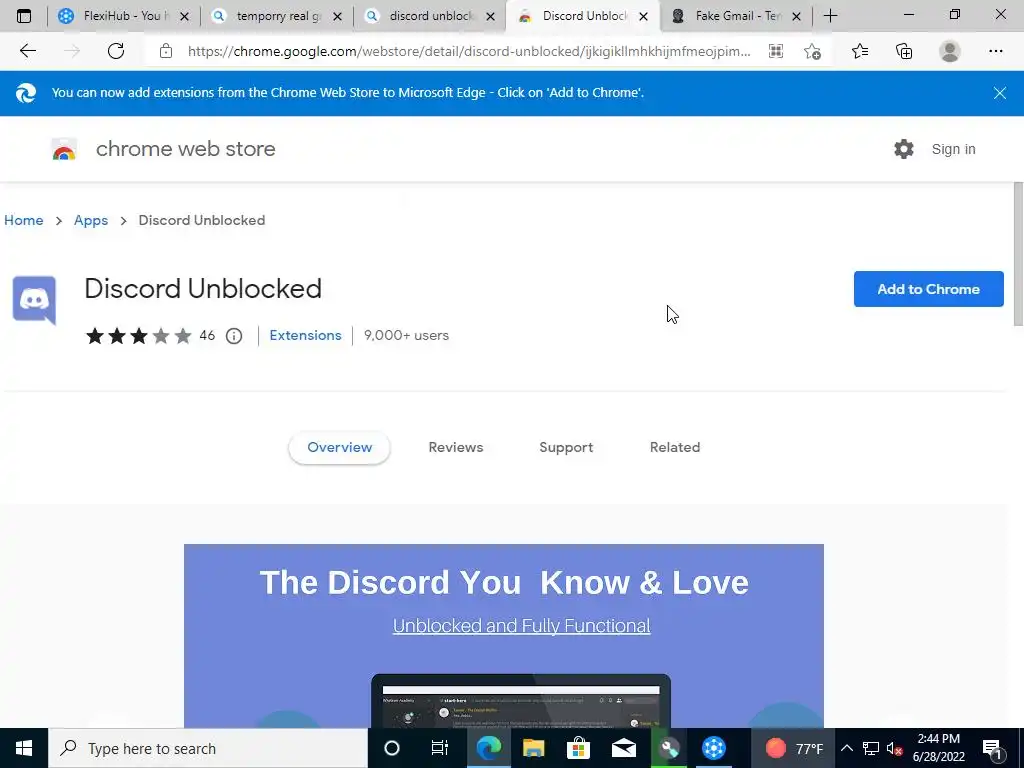Sign in to Chrome Web Store
Viewport: 1024px width, 768px height.
[x=953, y=150]
